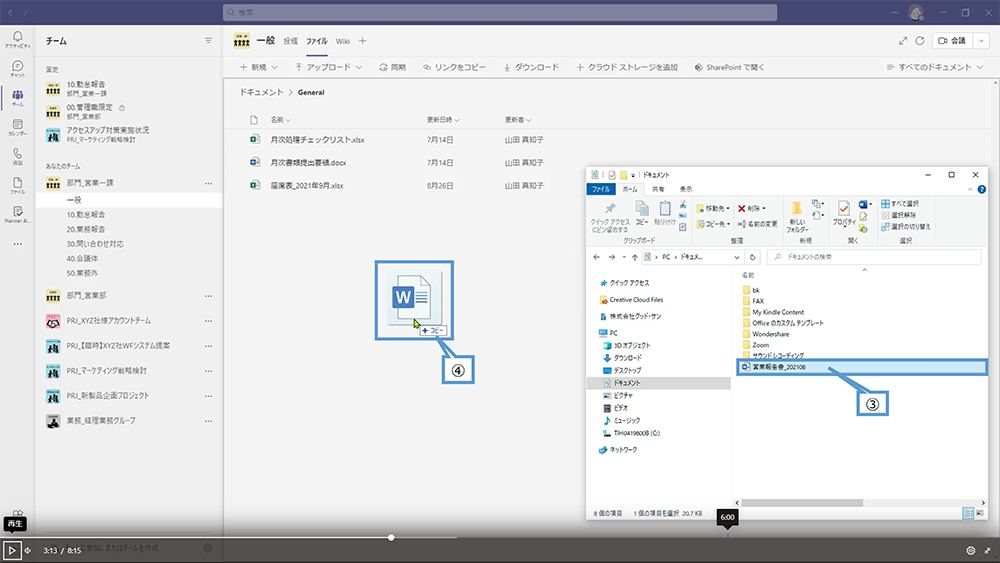Click 名前の変更 in Explorer ribbon
1000x563 pixels.
[758, 224]
